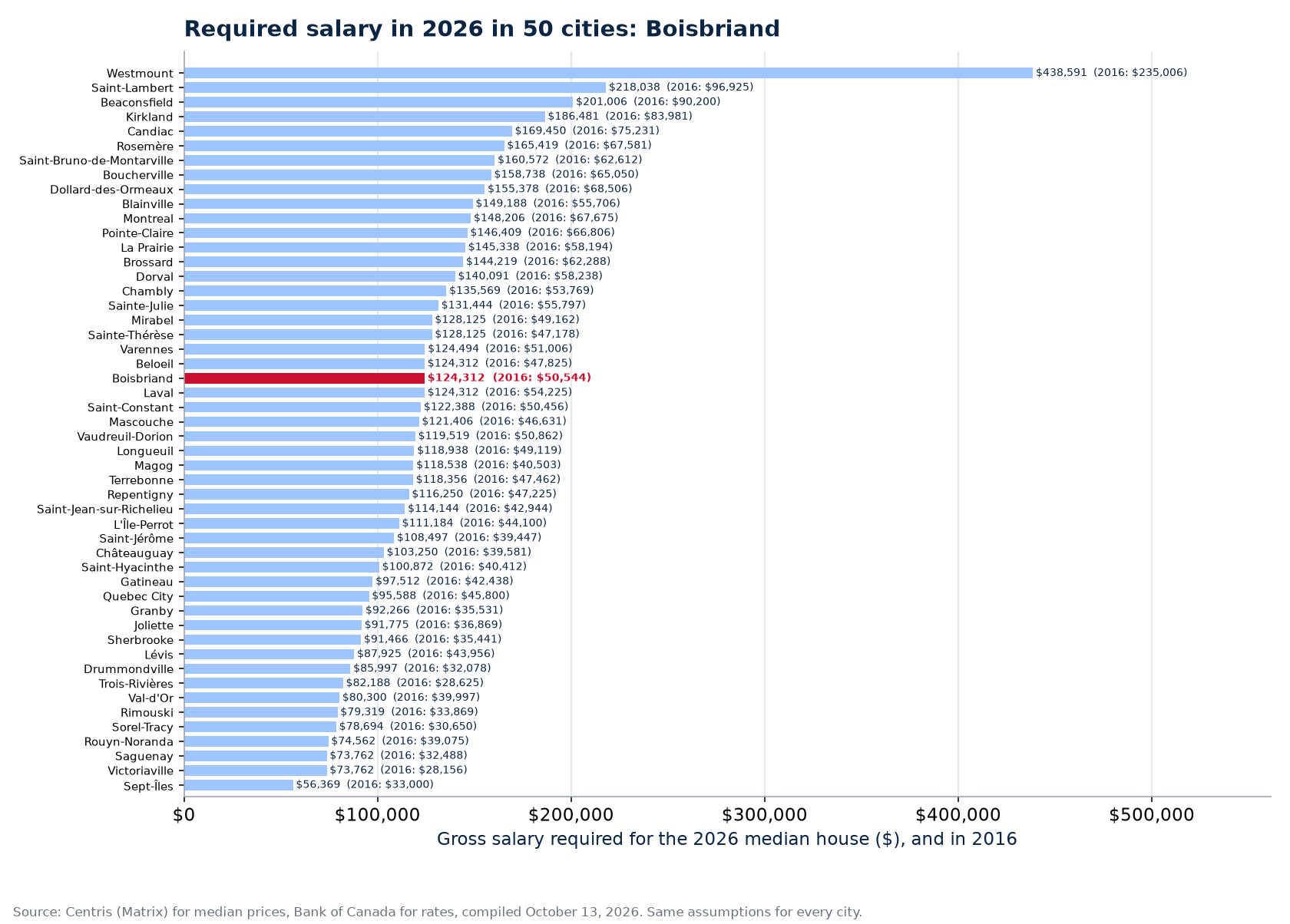
Task: Click '$111,184 (2016: $44,100)' L'Île-Perrot value
Action: pyautogui.click(x=475, y=523)
